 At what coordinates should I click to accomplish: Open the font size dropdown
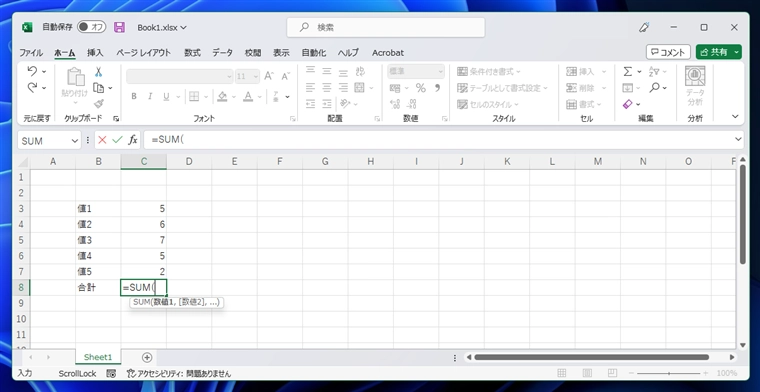point(255,76)
